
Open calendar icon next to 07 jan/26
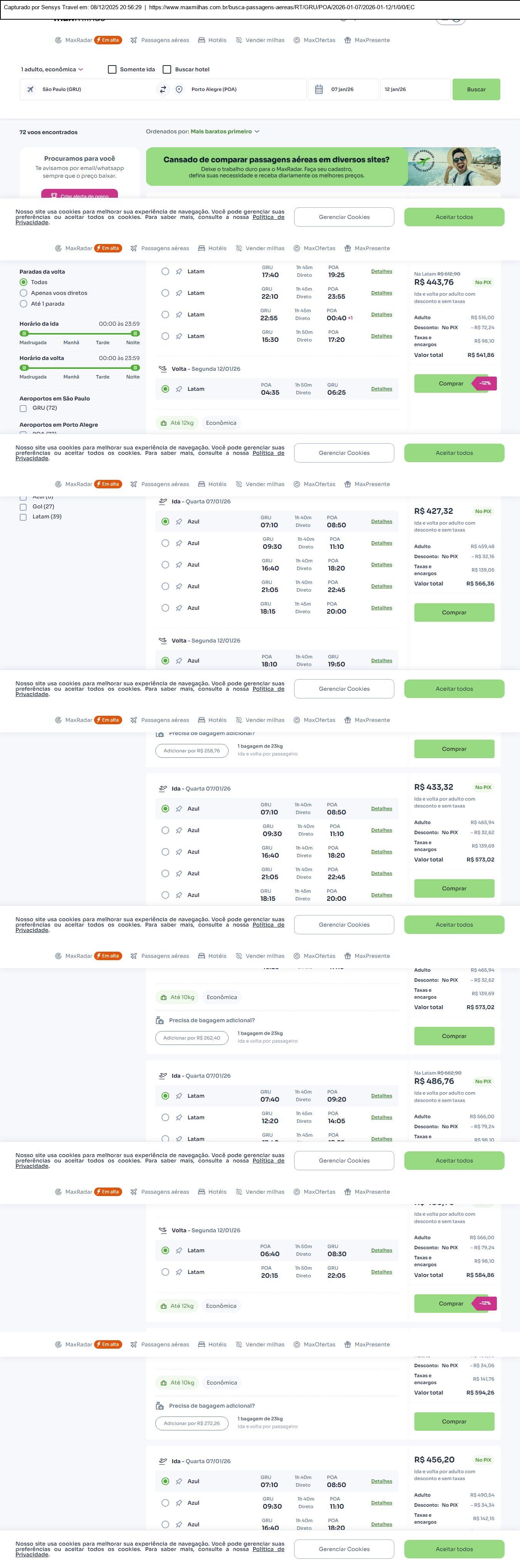point(318,89)
